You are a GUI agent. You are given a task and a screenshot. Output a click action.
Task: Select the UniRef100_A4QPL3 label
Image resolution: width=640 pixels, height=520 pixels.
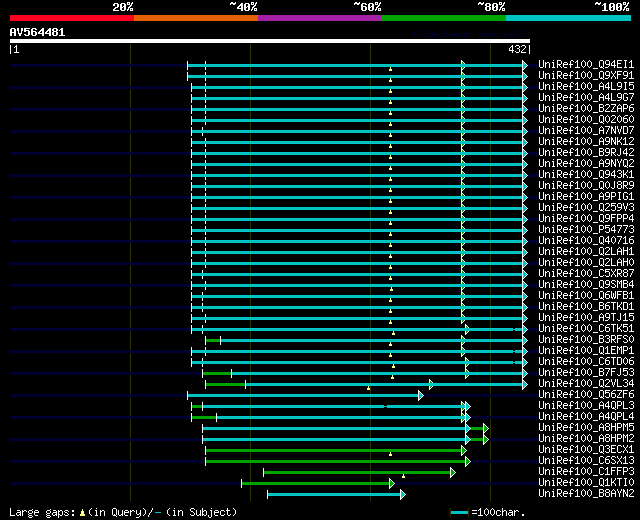pos(586,406)
